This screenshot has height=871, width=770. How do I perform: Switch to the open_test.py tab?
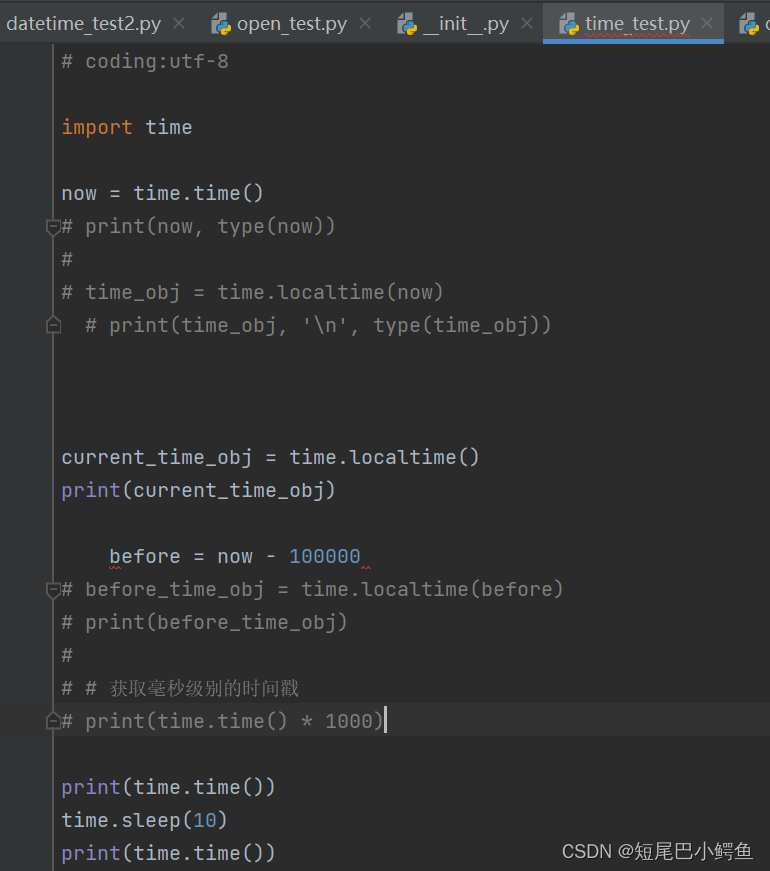[x=292, y=24]
